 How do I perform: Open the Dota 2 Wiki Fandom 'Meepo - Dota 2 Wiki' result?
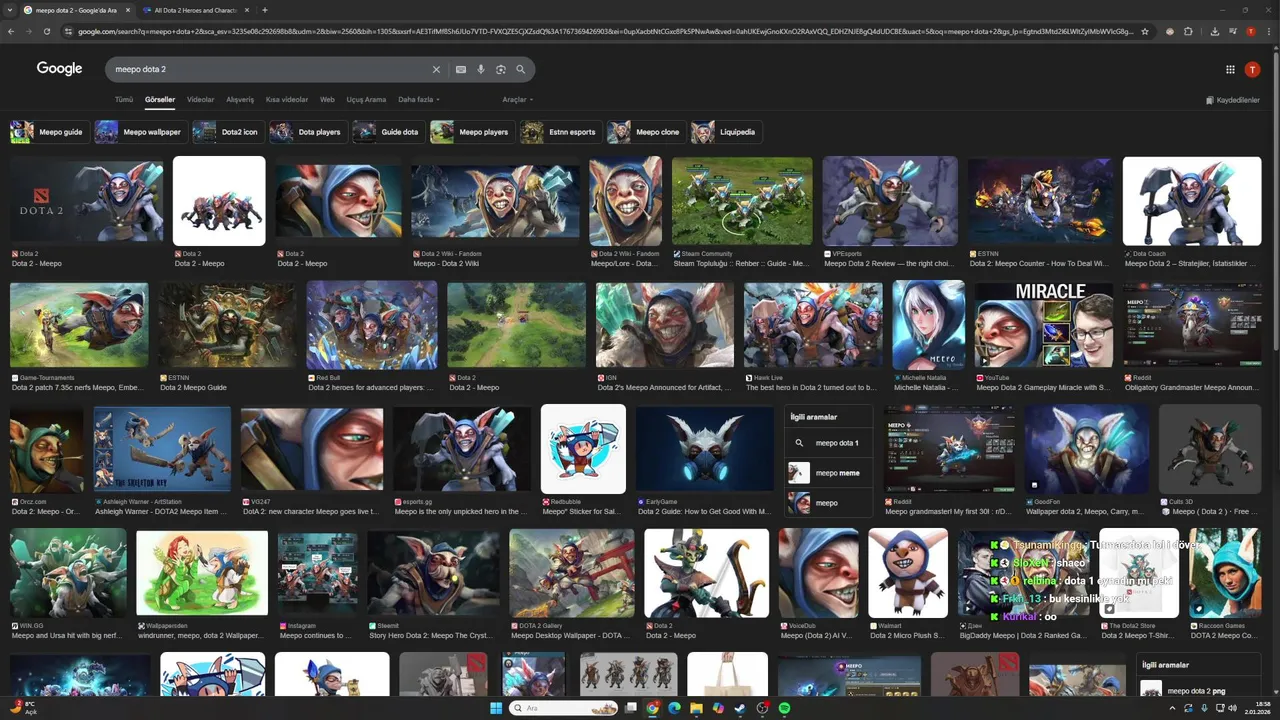tap(495, 200)
